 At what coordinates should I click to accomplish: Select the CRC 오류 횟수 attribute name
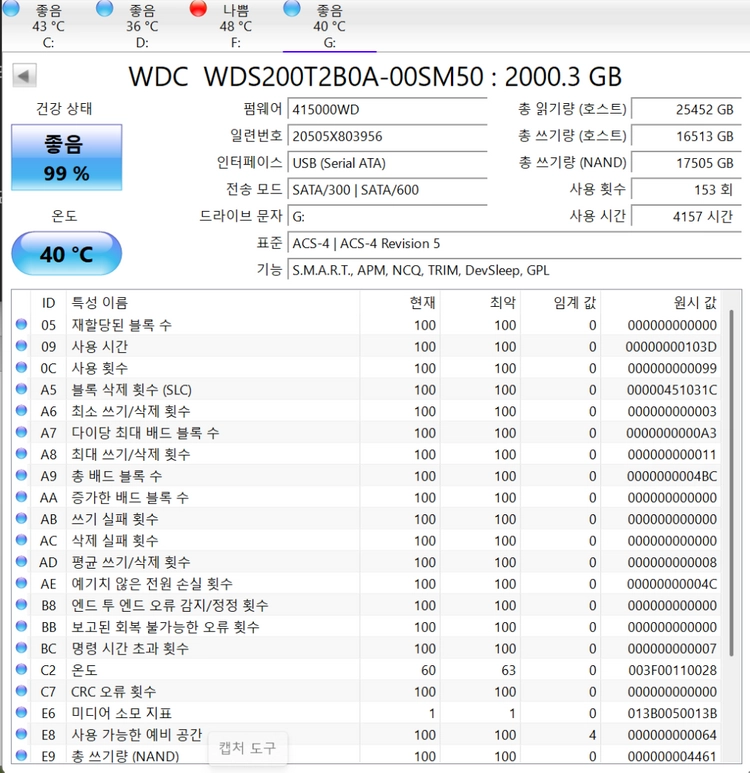[x=114, y=691]
